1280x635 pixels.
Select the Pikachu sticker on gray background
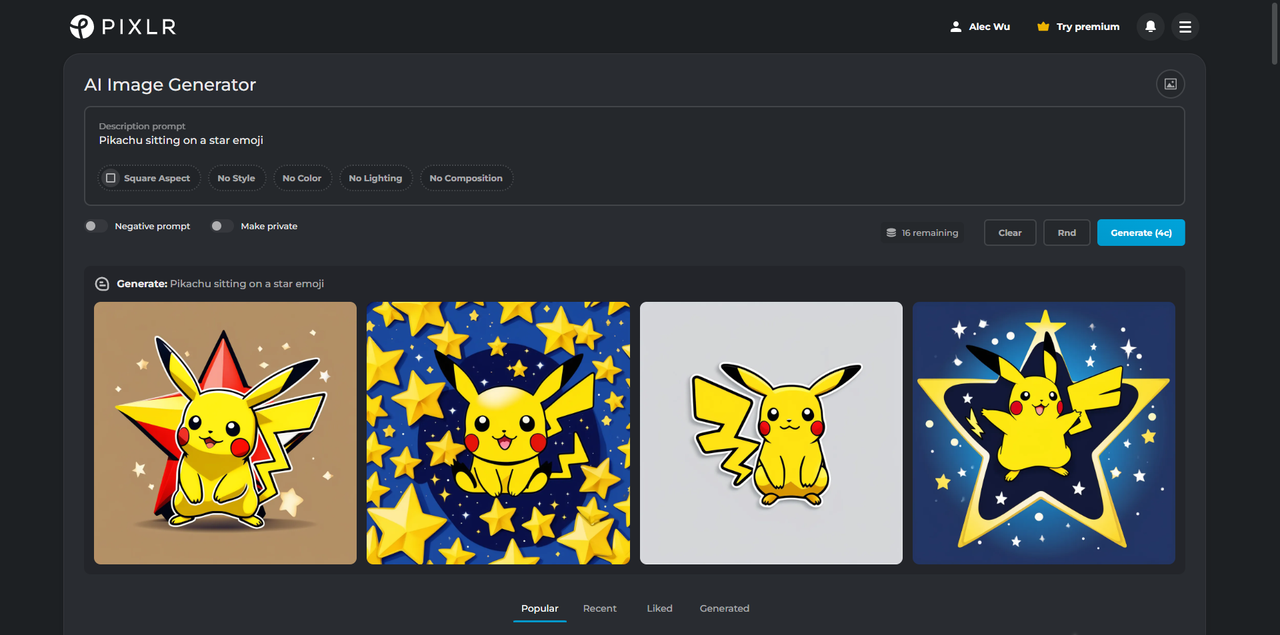click(771, 433)
